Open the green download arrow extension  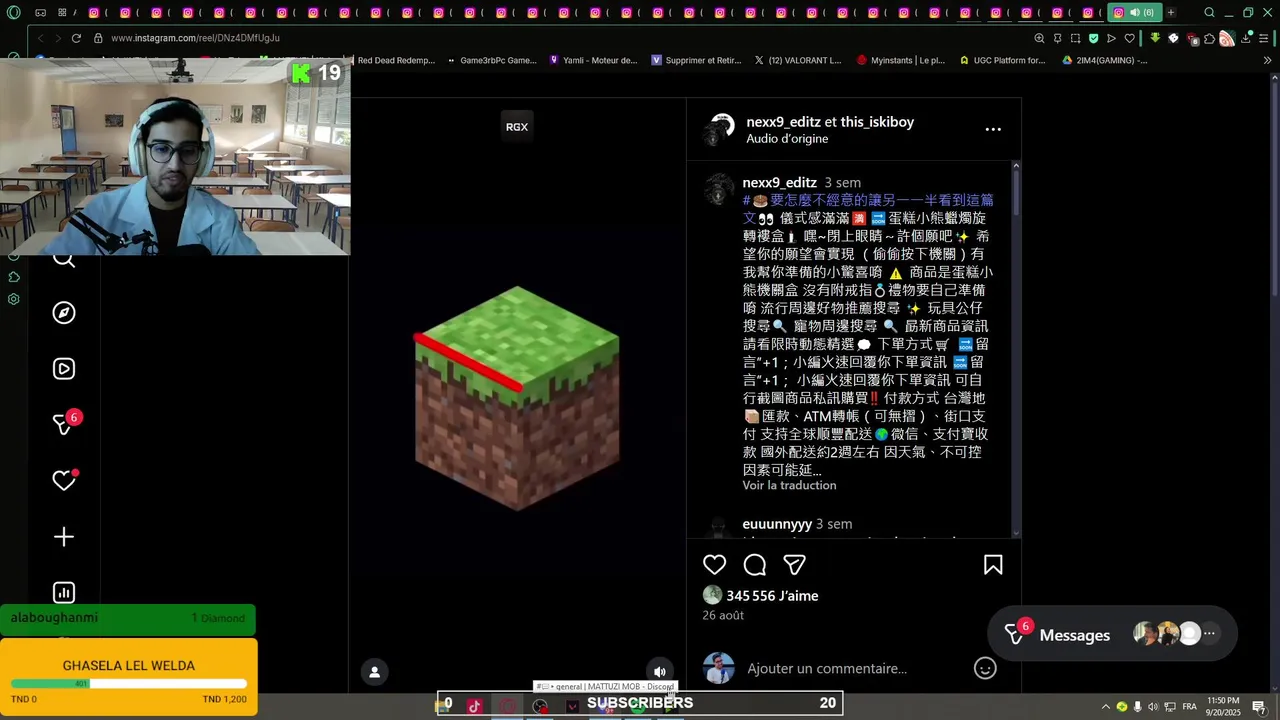click(x=1155, y=38)
